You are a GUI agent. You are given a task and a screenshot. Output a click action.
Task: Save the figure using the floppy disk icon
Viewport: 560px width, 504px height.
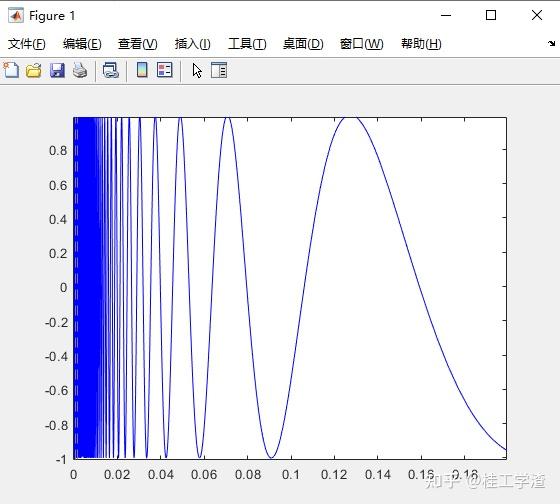point(57,70)
